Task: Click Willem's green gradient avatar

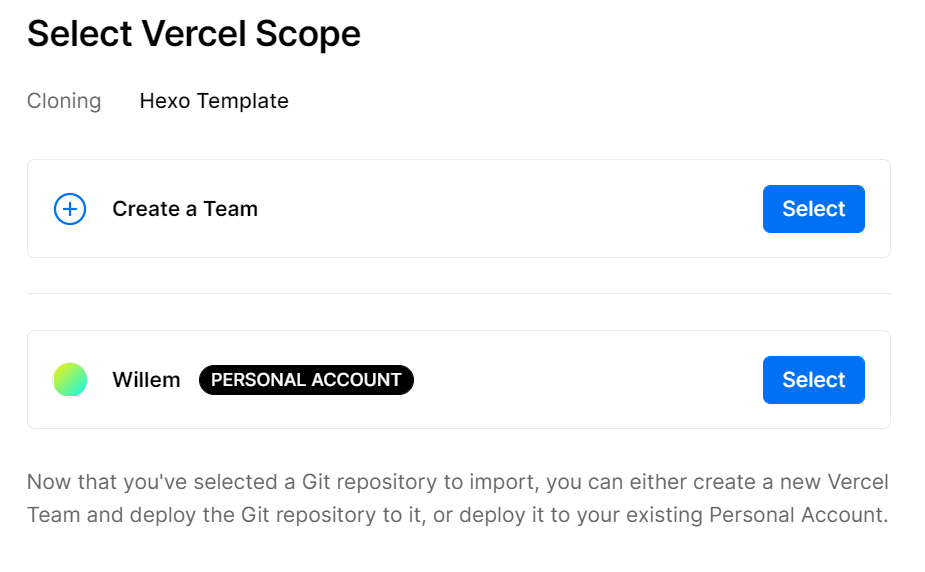Action: point(70,380)
